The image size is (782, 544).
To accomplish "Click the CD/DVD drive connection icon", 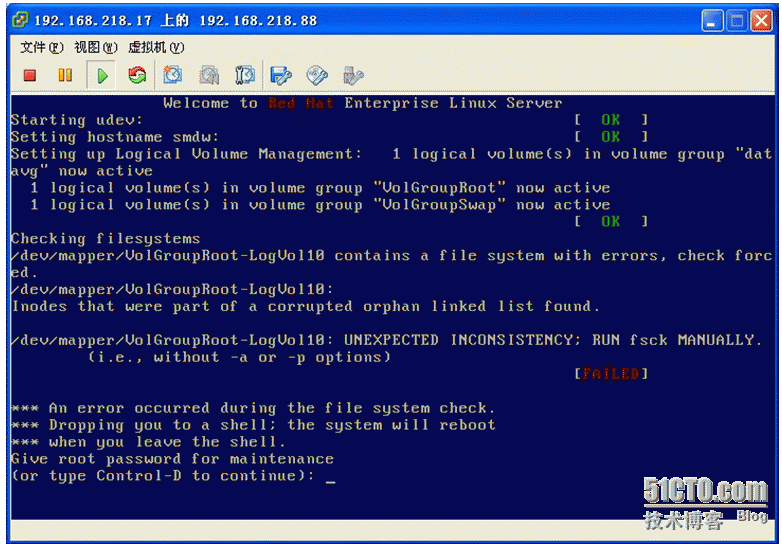I will [317, 75].
